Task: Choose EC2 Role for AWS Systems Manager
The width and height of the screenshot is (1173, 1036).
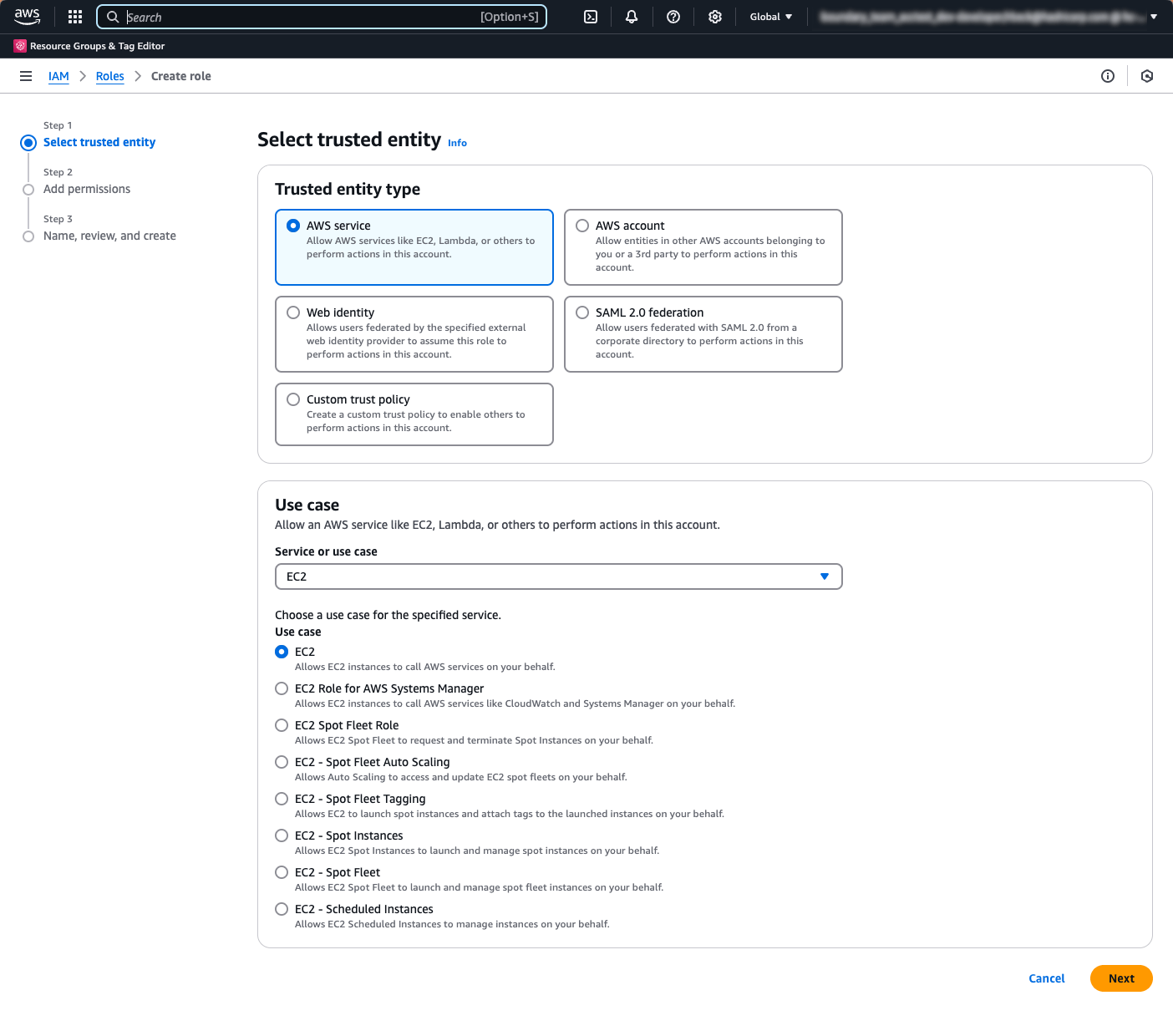Action: click(282, 688)
